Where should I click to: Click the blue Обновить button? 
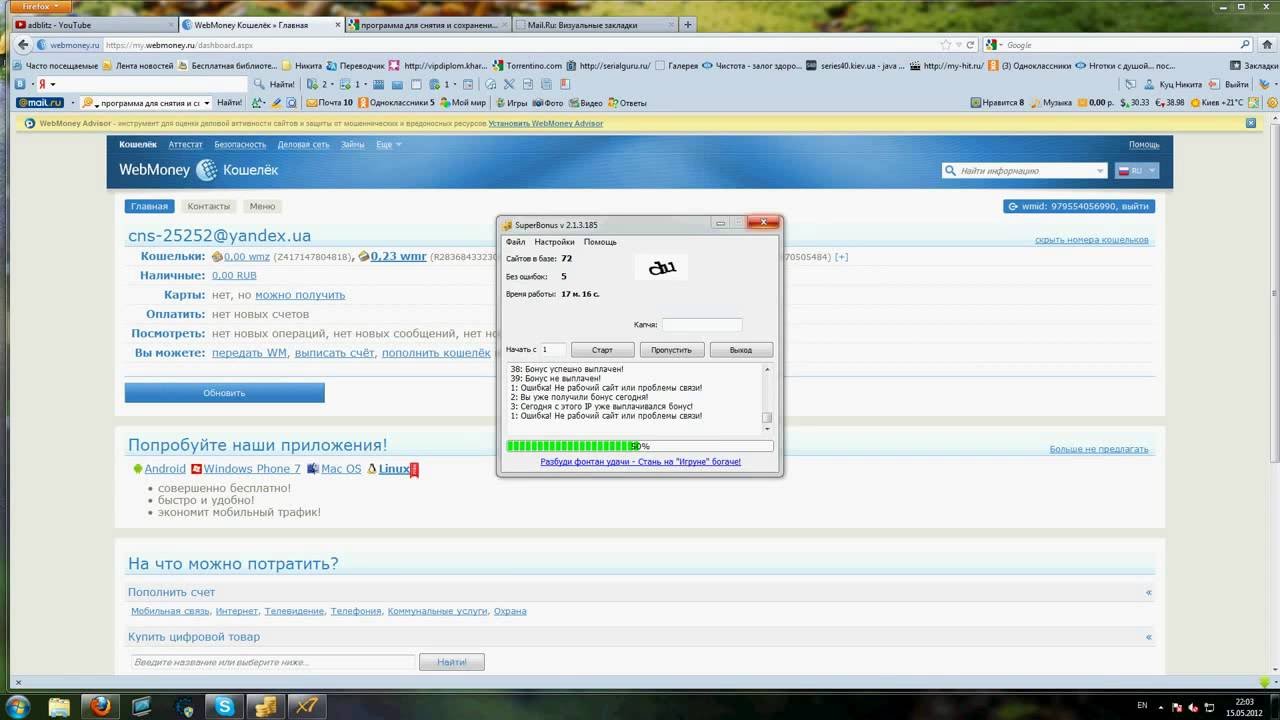click(224, 393)
